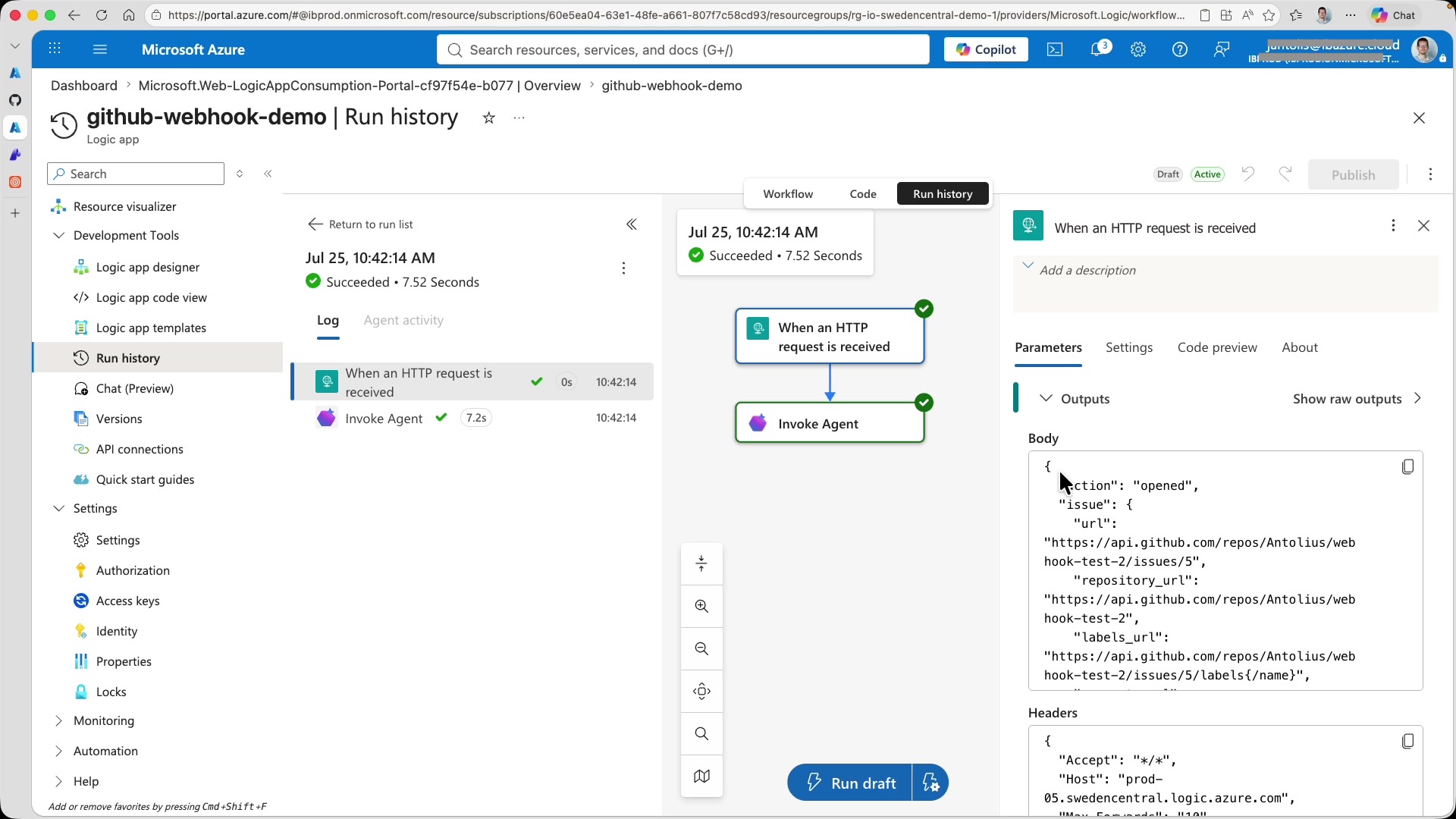The image size is (1456, 819).
Task: Click the undo arrow in the toolbar
Action: [x=1248, y=174]
